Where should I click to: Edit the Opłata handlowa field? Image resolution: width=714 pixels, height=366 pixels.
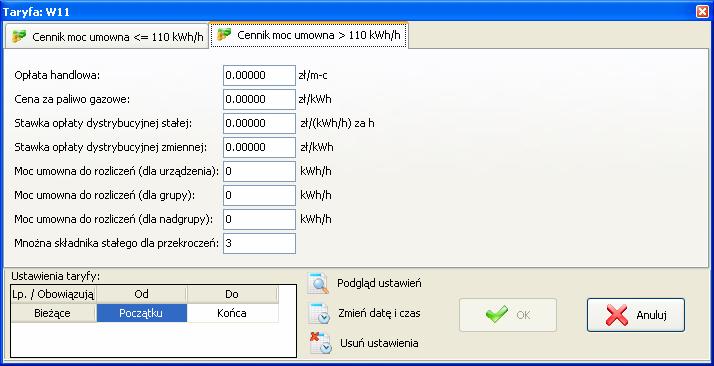pyautogui.click(x=259, y=75)
